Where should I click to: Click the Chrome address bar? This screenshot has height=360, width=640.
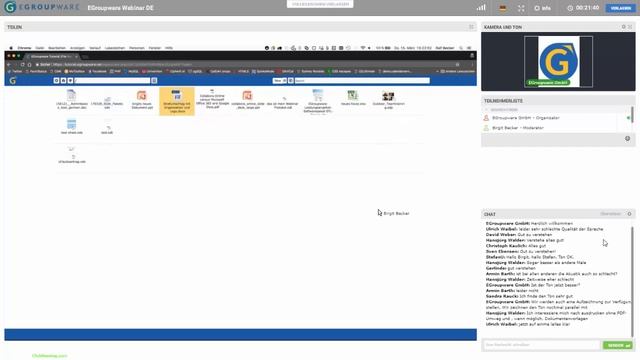(245, 64)
